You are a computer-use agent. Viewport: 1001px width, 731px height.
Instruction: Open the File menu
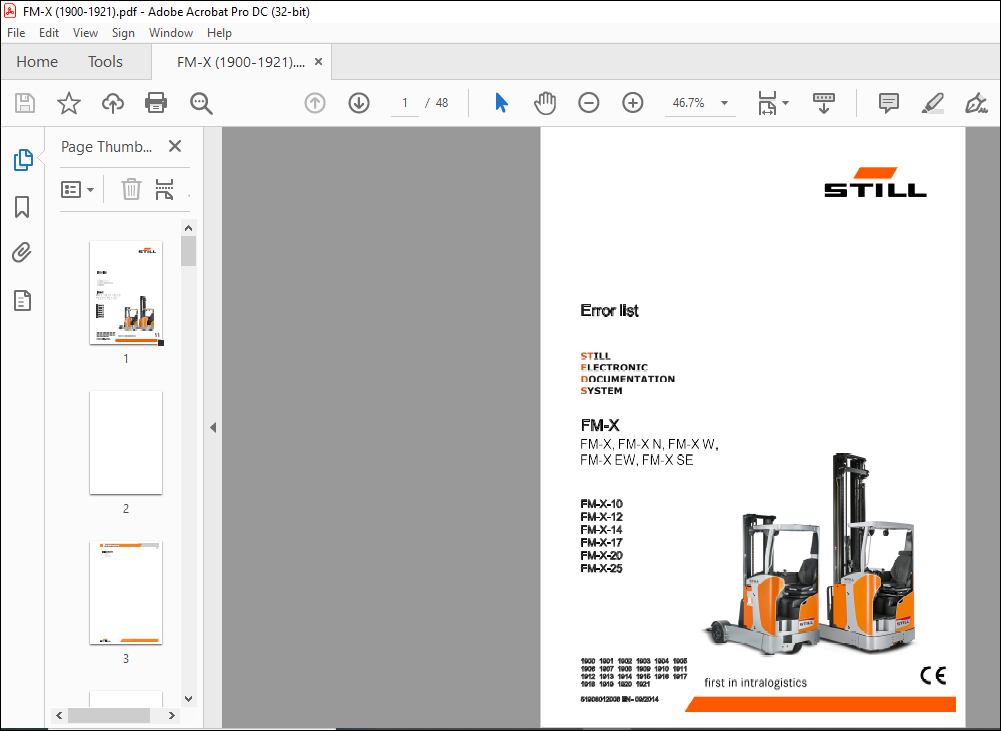(16, 33)
